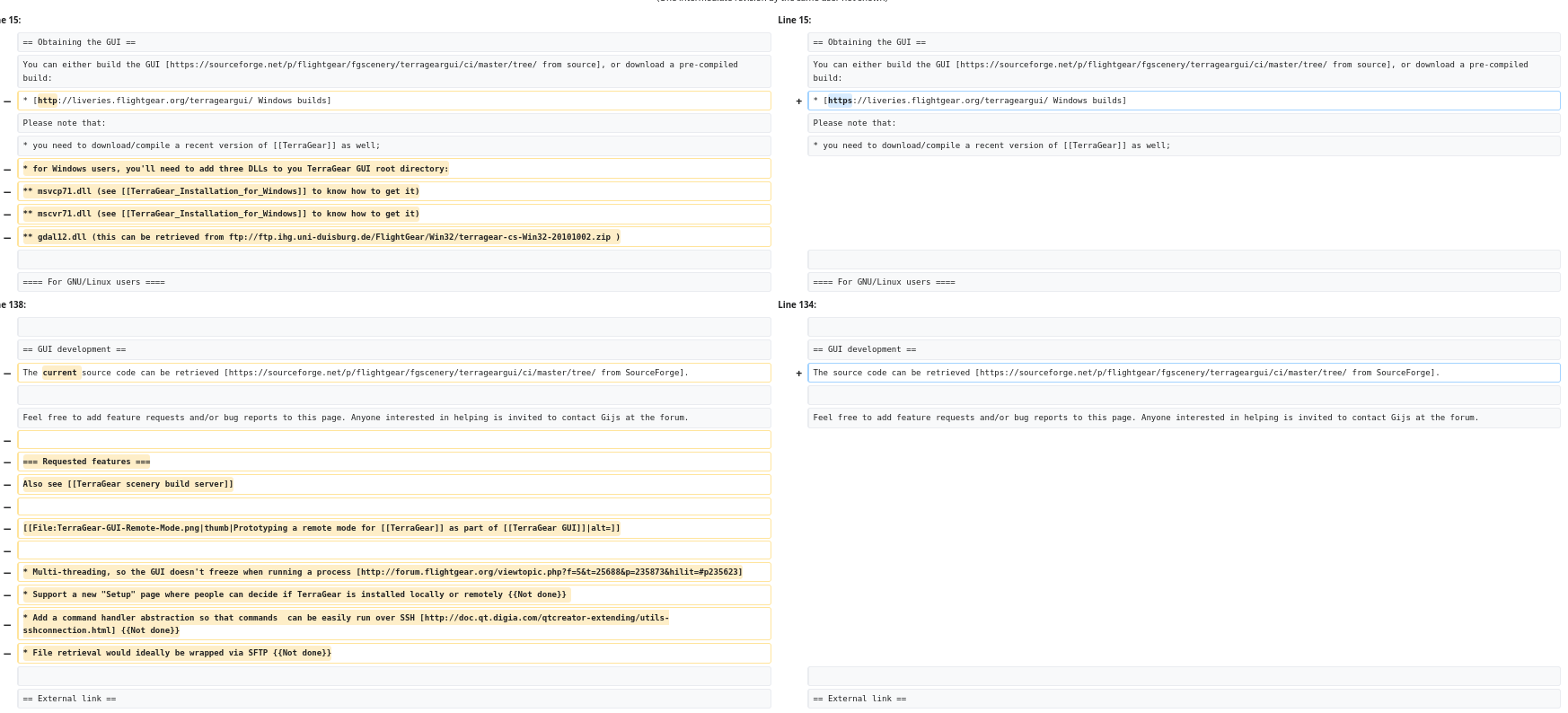
Task: Click '== External link ==' line in right column
Action: point(1184,699)
